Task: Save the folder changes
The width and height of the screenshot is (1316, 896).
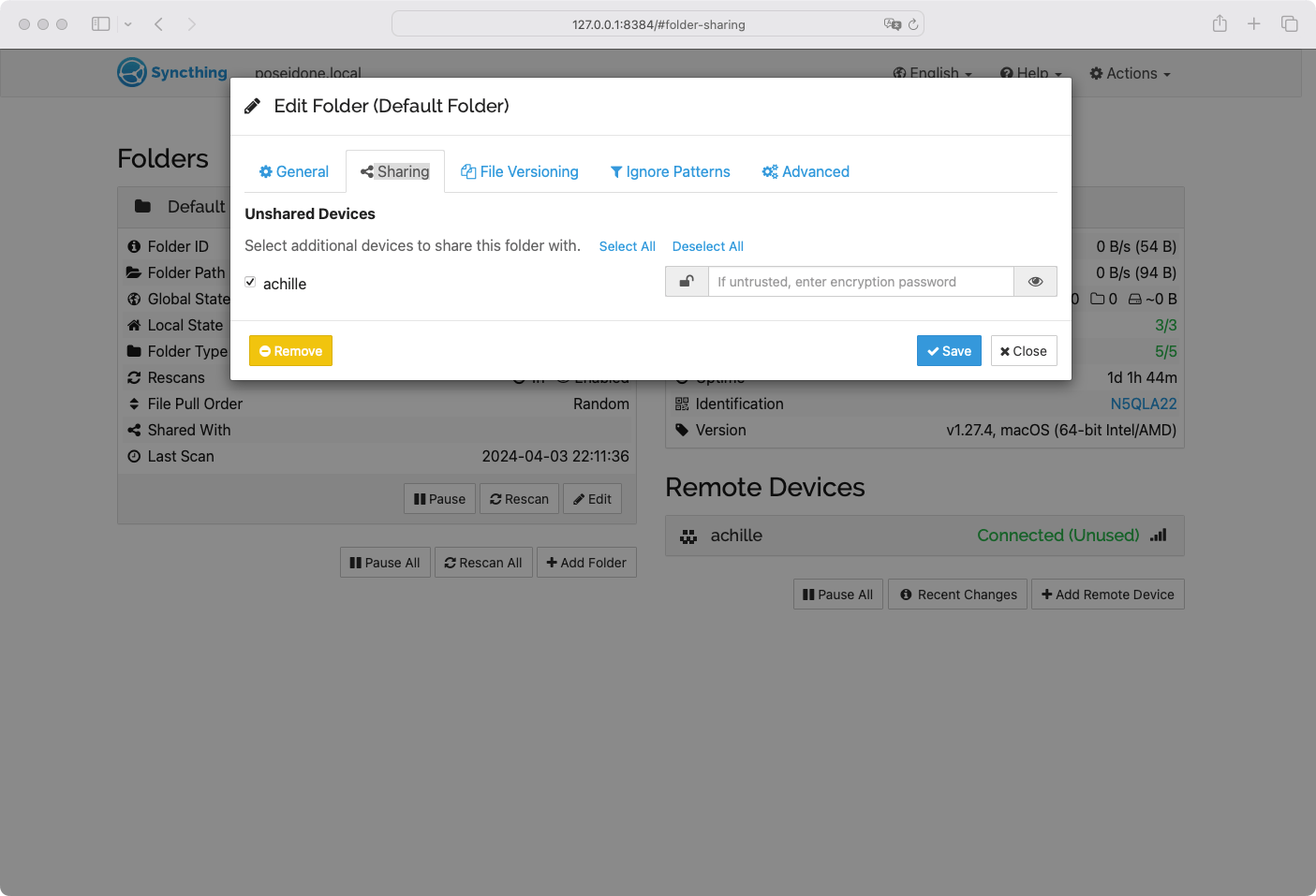Action: (949, 351)
